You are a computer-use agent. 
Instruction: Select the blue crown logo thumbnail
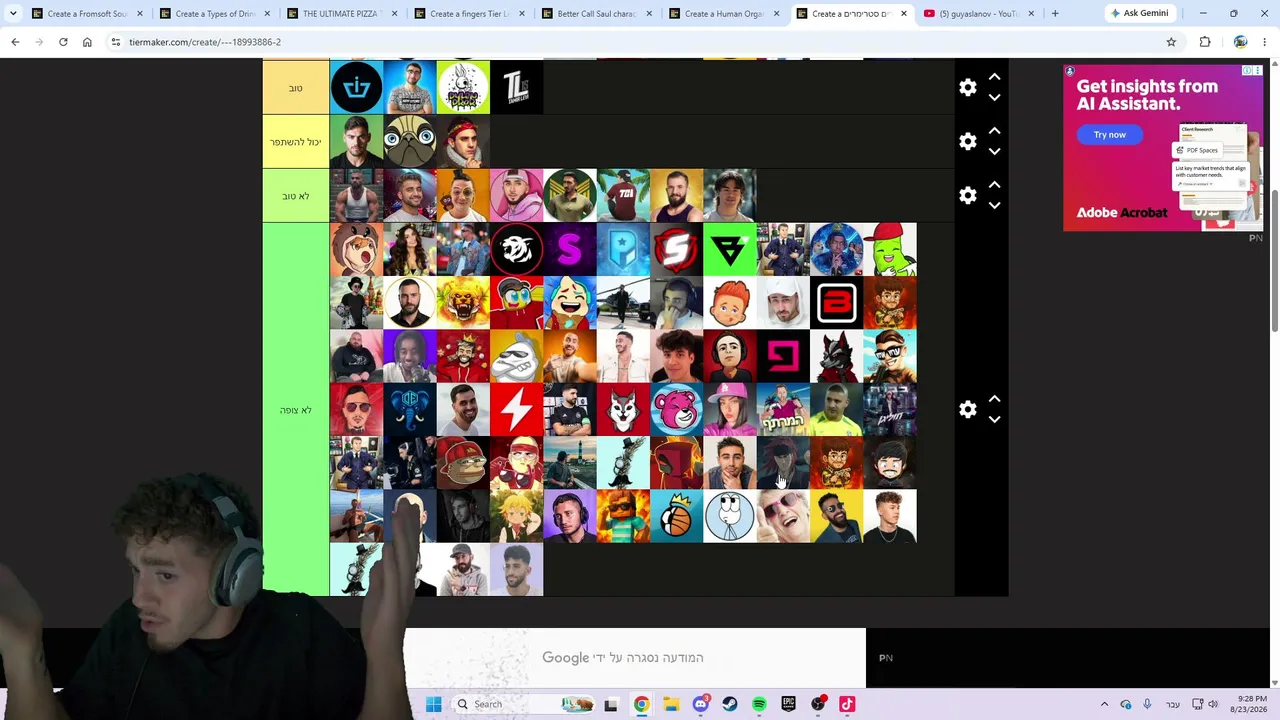pyautogui.click(x=356, y=88)
